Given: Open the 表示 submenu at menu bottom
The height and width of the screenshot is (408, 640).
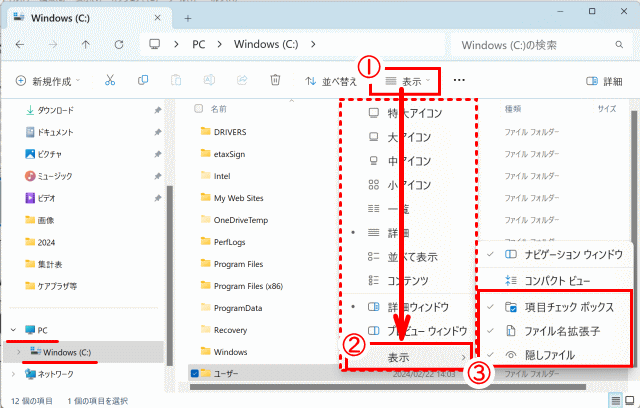Looking at the screenshot, I should point(408,358).
